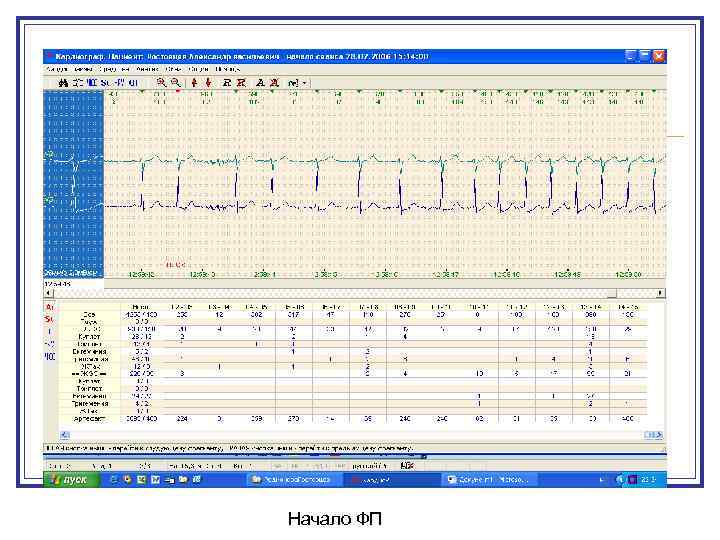Click the crossed-out red R toolbar icon
The height and width of the screenshot is (540, 720).
pos(241,83)
